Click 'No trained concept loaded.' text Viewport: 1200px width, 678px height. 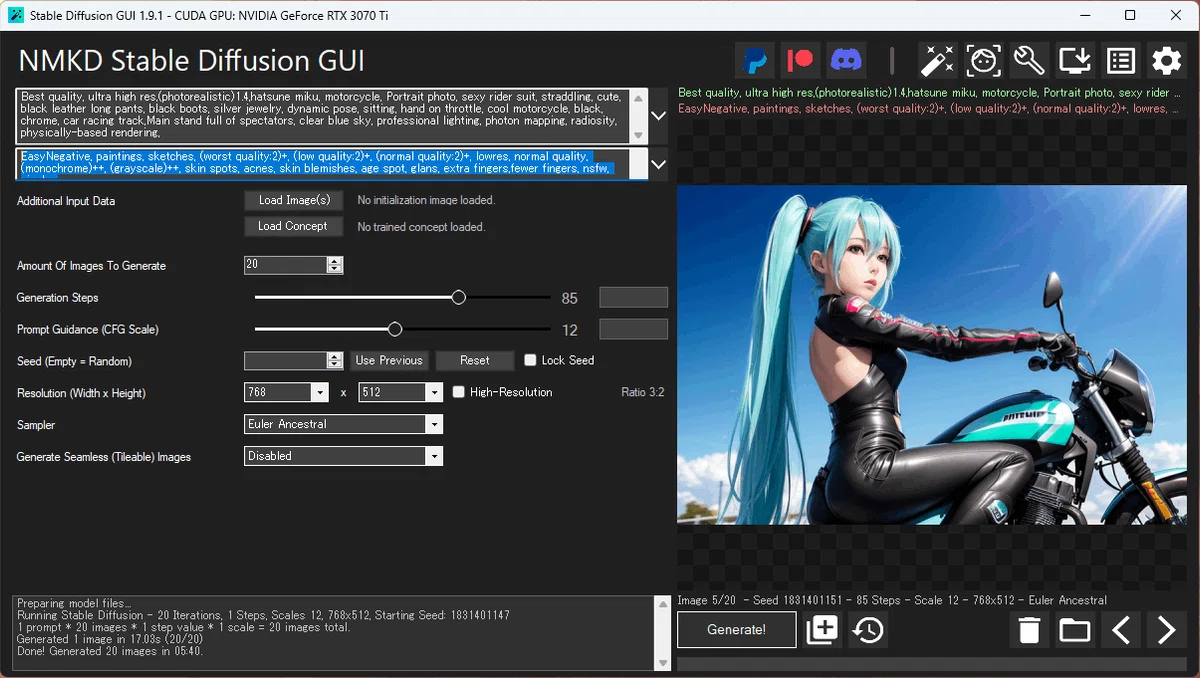point(421,227)
